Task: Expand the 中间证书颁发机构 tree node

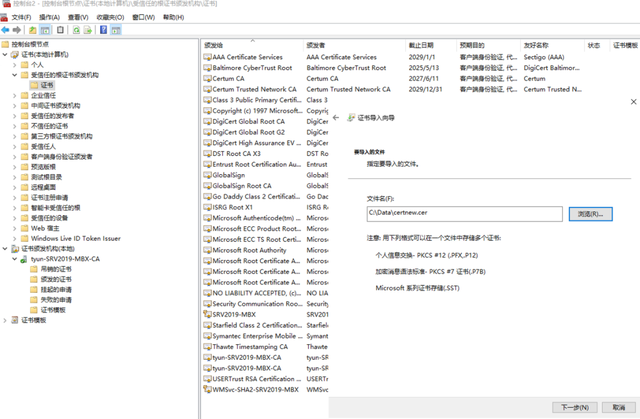Action: 14,106
